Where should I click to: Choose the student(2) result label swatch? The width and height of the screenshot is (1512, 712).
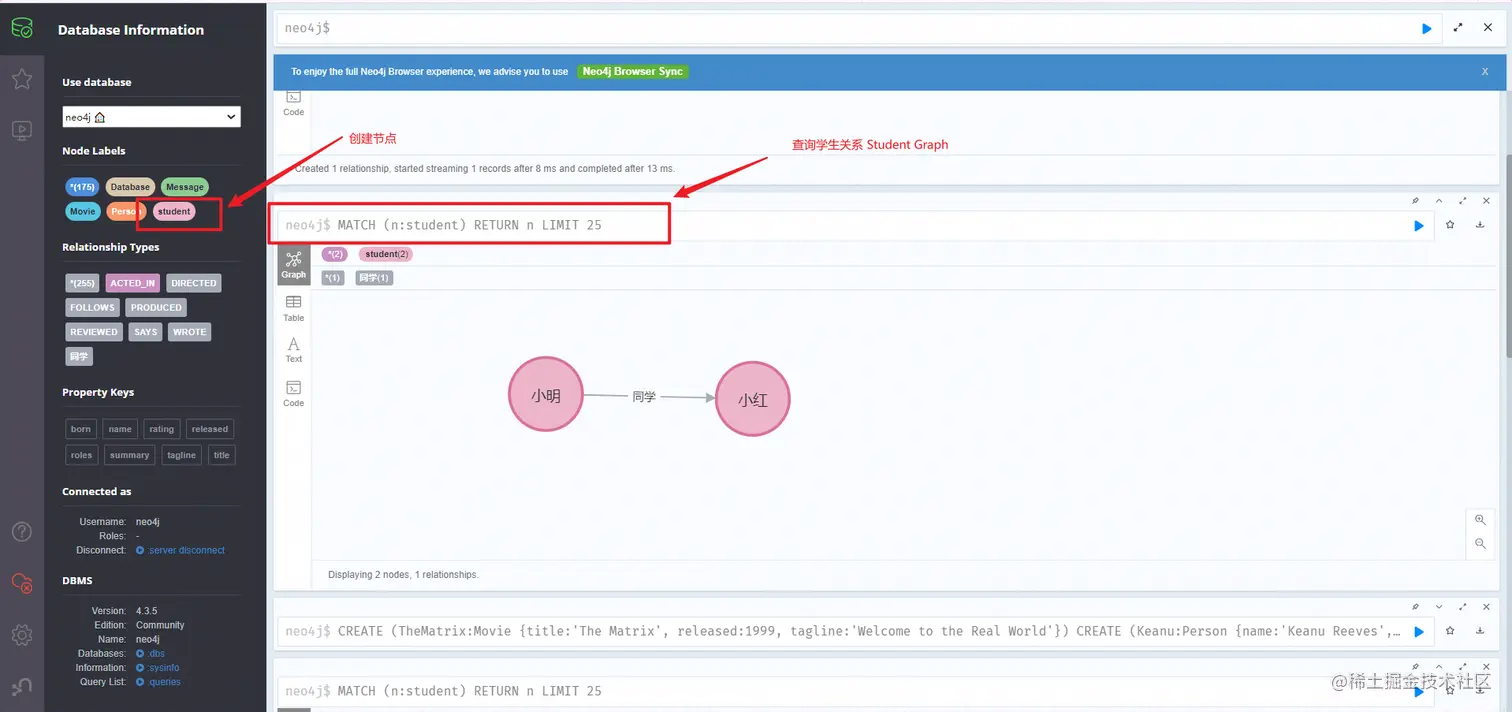click(x=385, y=254)
